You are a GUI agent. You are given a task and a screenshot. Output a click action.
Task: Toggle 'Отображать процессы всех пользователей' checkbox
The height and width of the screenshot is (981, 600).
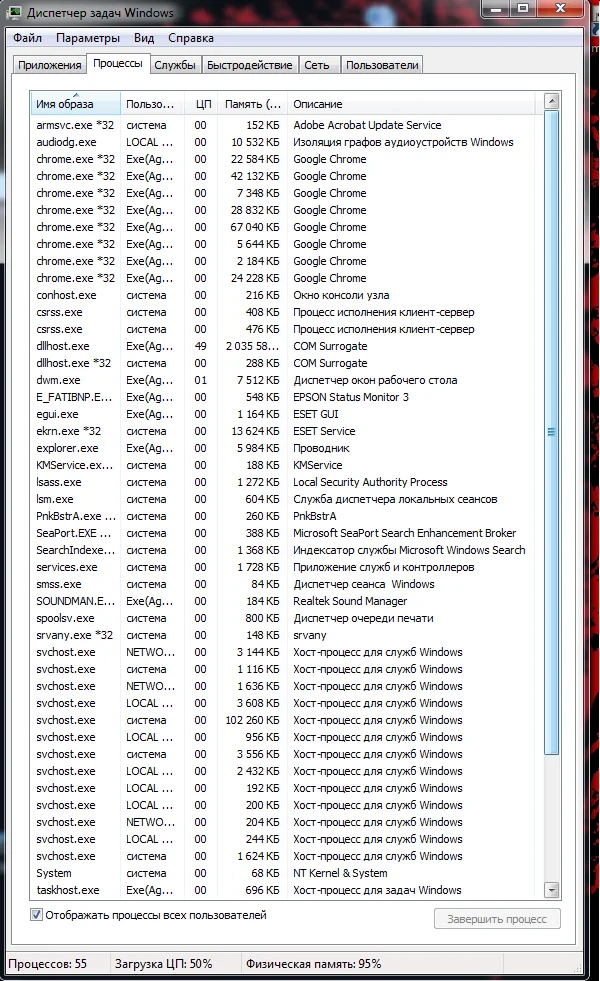click(x=37, y=915)
